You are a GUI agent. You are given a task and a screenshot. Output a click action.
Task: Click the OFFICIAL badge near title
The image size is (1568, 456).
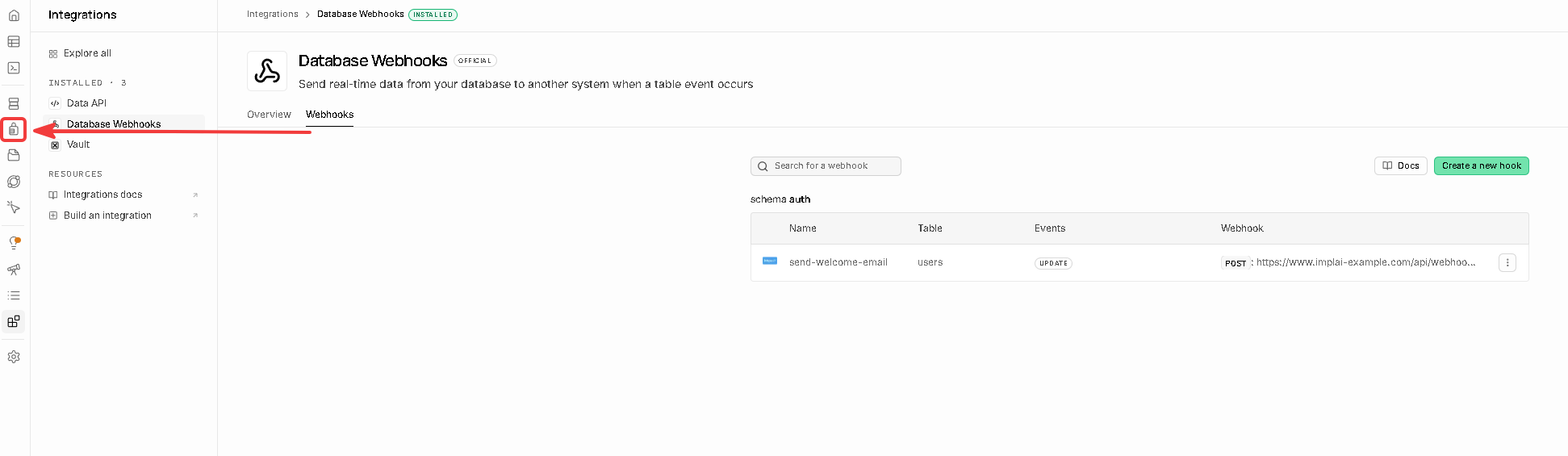pyautogui.click(x=475, y=61)
